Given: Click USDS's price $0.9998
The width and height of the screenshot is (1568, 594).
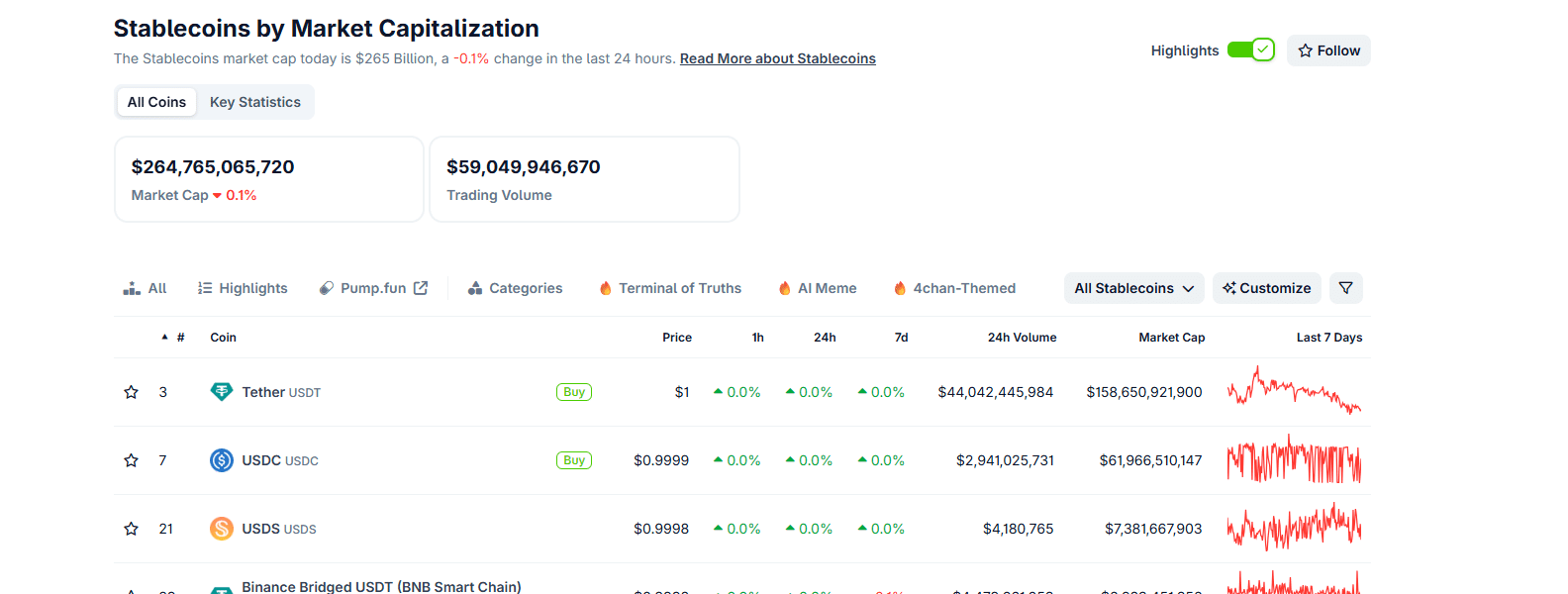Looking at the screenshot, I should [x=661, y=529].
